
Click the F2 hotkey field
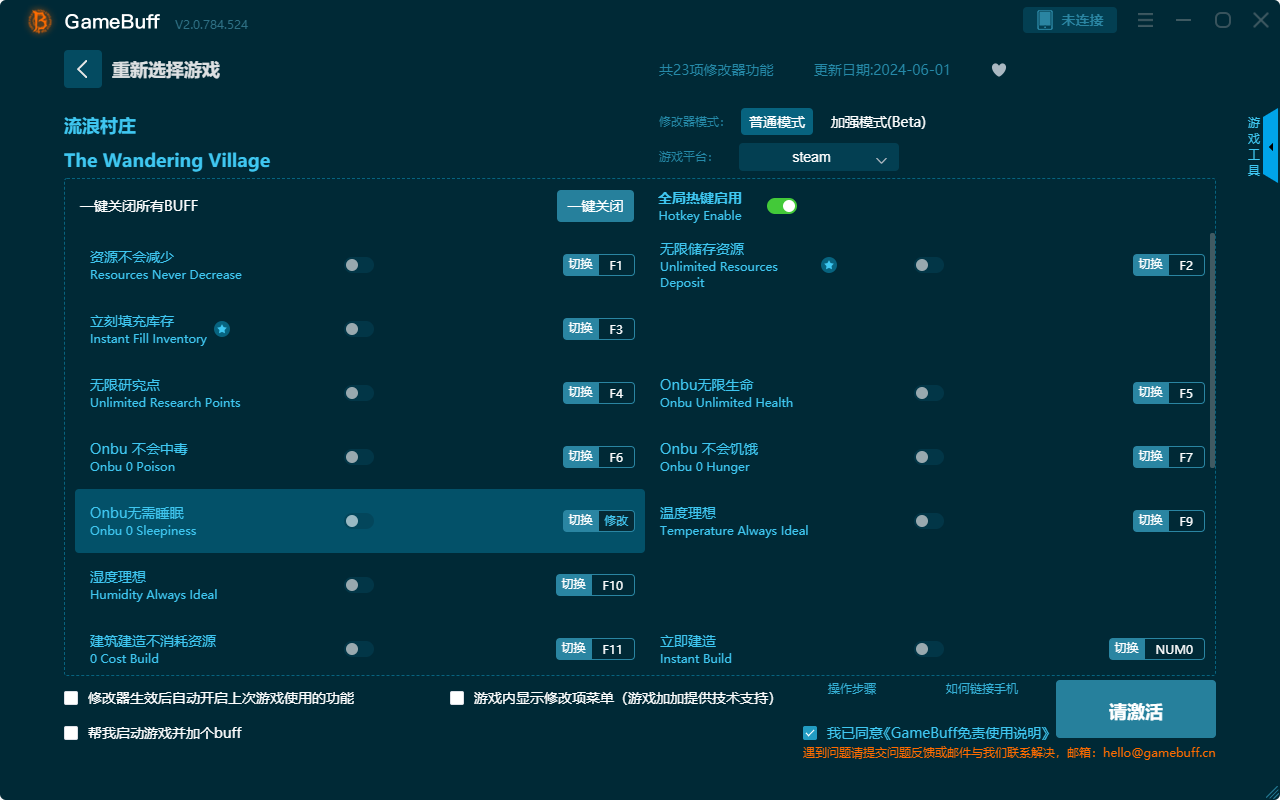coord(1186,265)
